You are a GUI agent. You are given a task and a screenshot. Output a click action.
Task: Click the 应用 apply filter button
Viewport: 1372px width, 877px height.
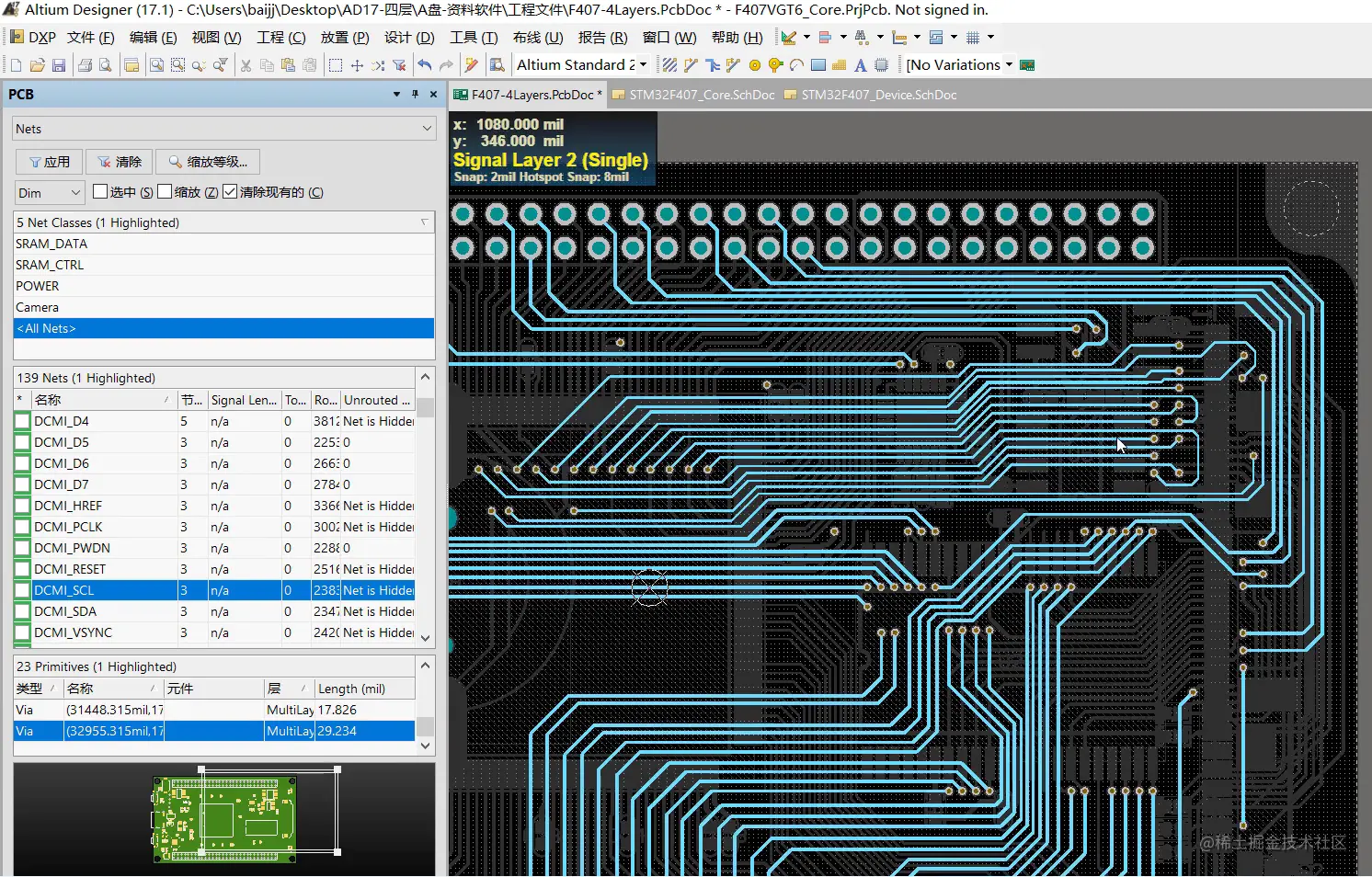pyautogui.click(x=50, y=162)
